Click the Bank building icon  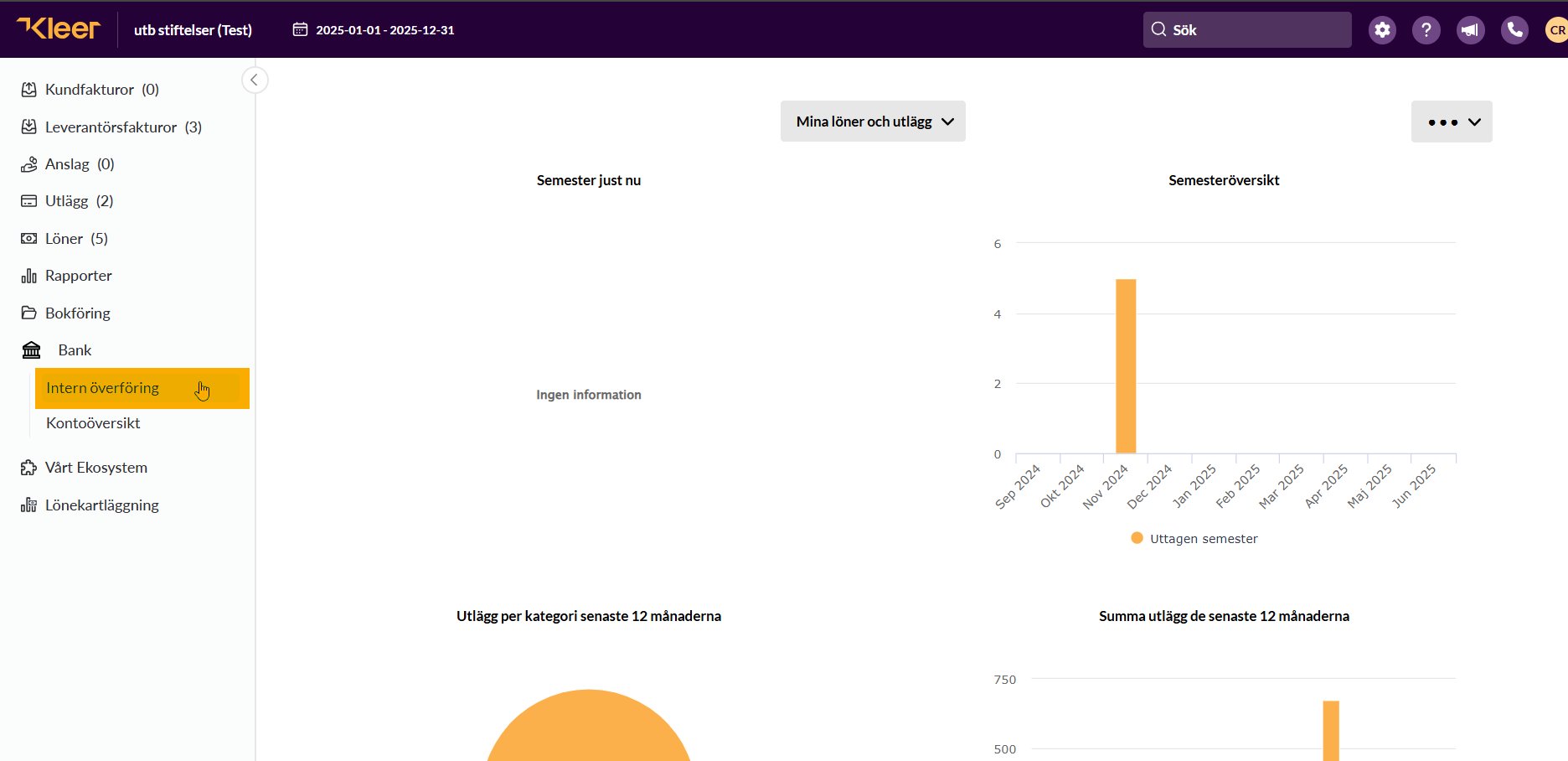tap(31, 349)
